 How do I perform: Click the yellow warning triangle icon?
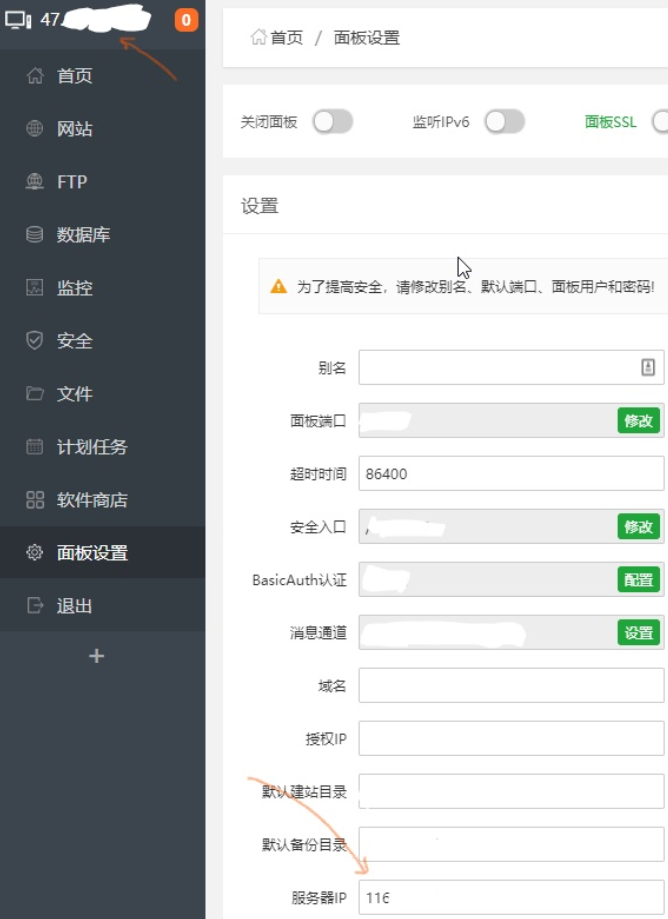(278, 287)
